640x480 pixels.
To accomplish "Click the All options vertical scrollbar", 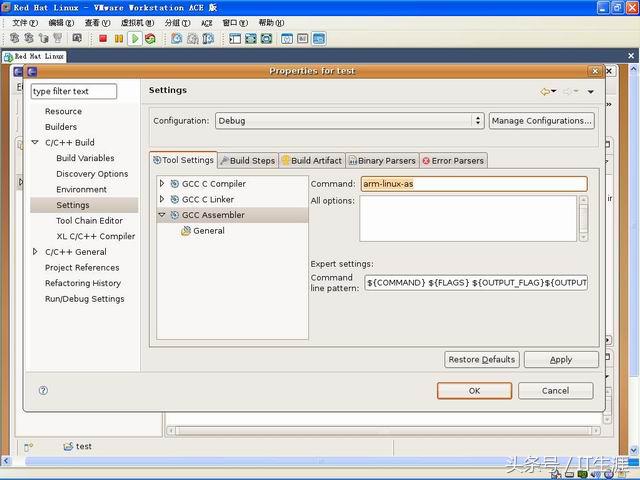I will 584,219.
